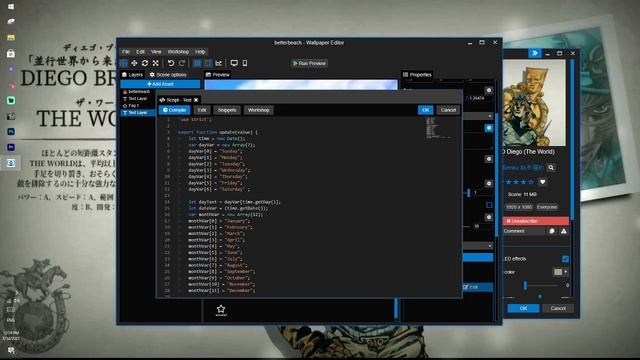Viewport: 640px width, 360px height.
Task: Select the Rotate tool in toolbar
Action: click(x=145, y=63)
